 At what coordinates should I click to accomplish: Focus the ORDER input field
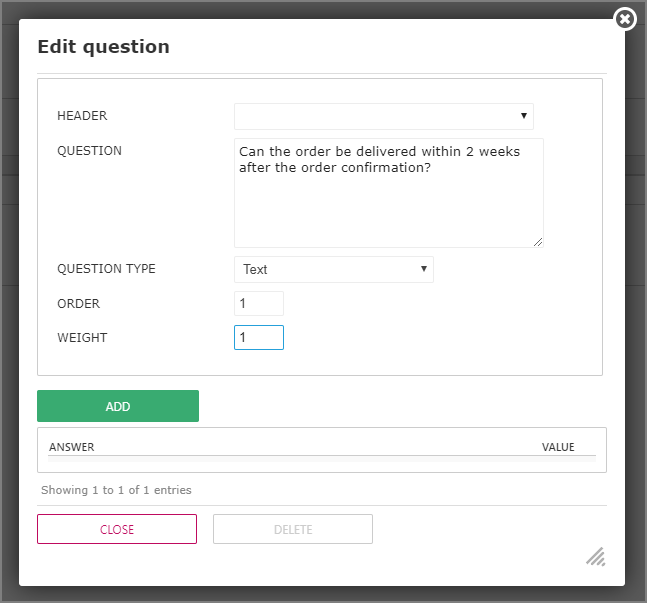(259, 303)
